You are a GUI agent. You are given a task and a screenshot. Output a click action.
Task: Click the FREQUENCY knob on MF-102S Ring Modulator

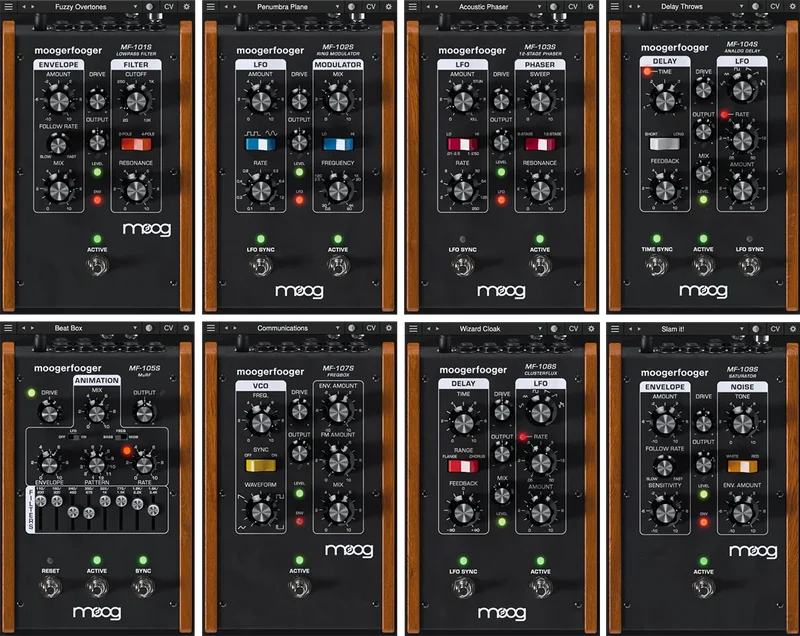(337, 190)
